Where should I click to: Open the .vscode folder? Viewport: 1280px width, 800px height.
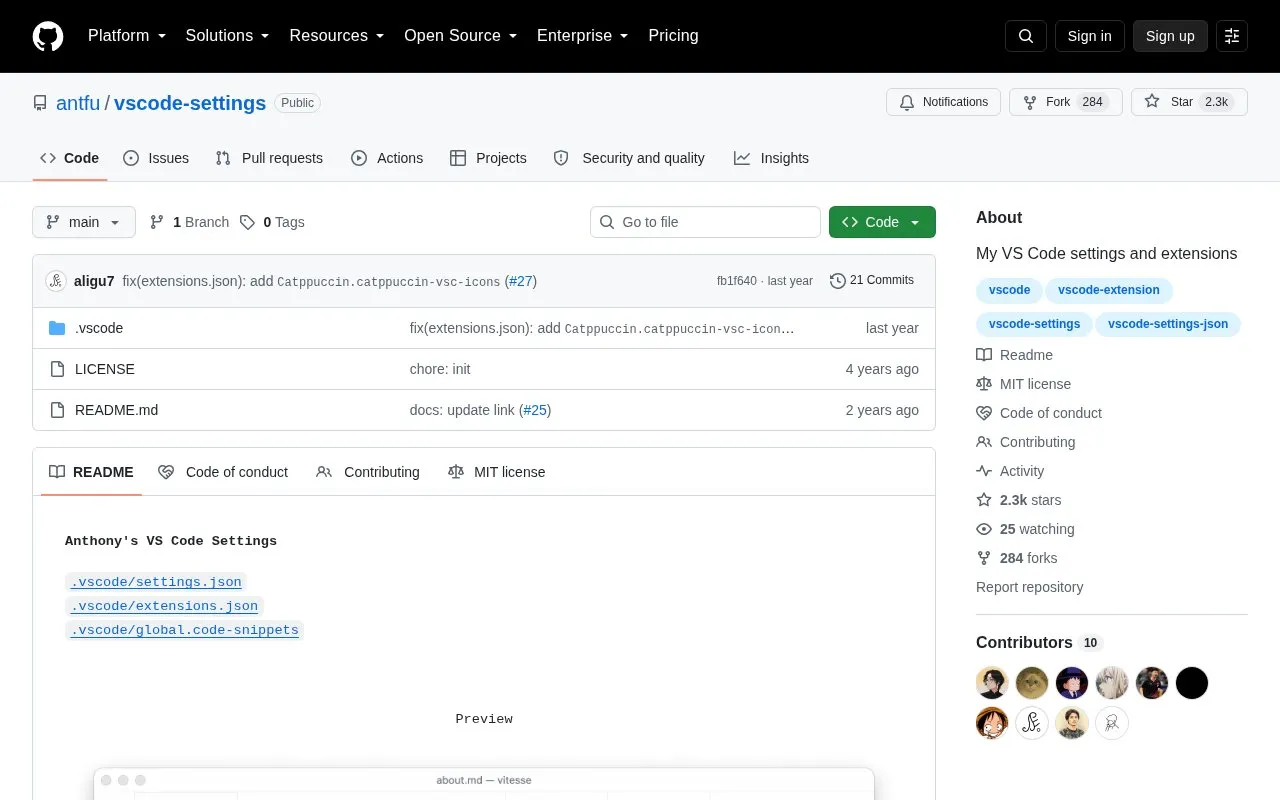coord(99,328)
